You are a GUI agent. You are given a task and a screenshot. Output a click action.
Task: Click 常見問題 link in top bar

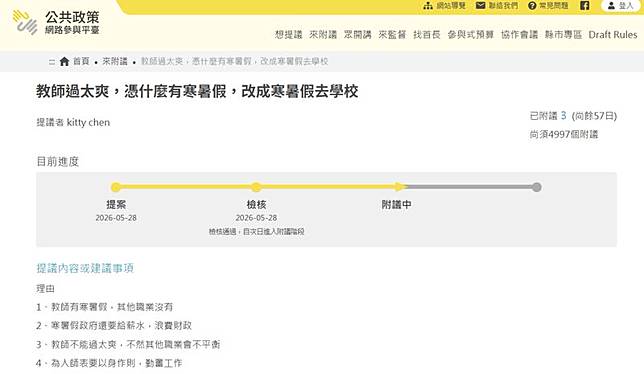[553, 6]
